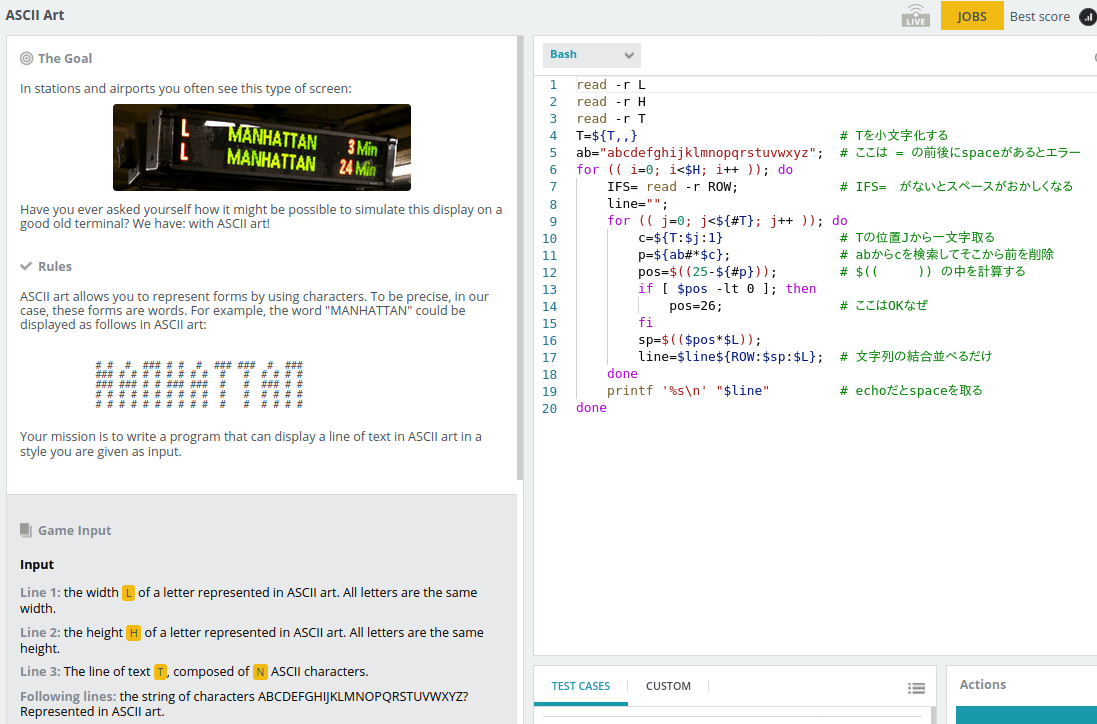Click the Best score label

point(1039,17)
